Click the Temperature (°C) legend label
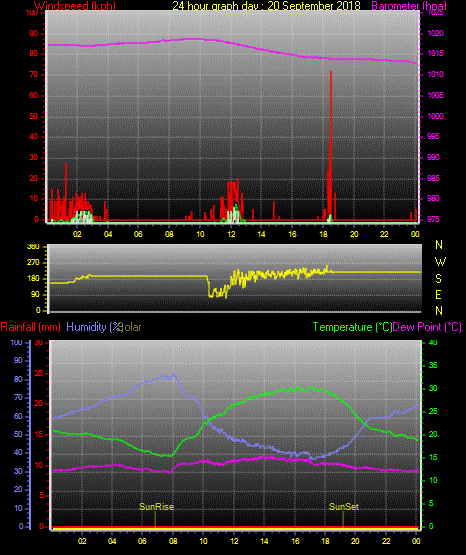This screenshot has width=466, height=555. tap(352, 327)
